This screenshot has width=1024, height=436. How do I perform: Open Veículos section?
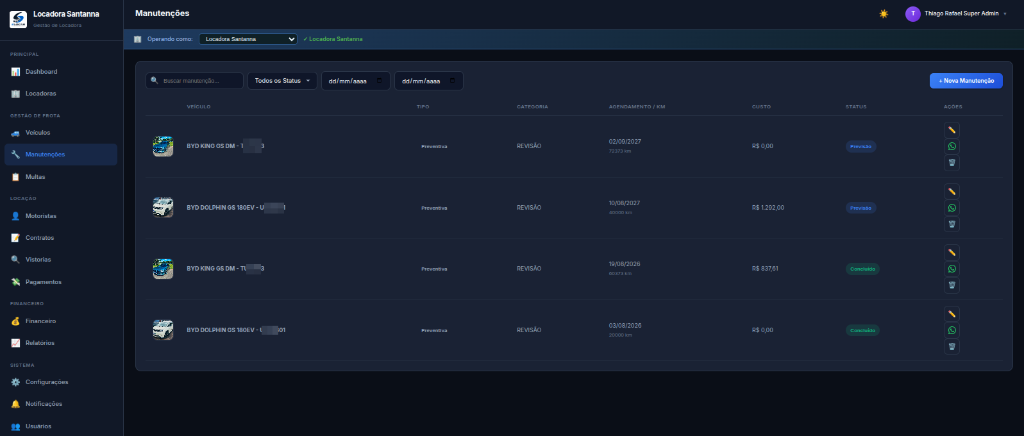(61, 132)
